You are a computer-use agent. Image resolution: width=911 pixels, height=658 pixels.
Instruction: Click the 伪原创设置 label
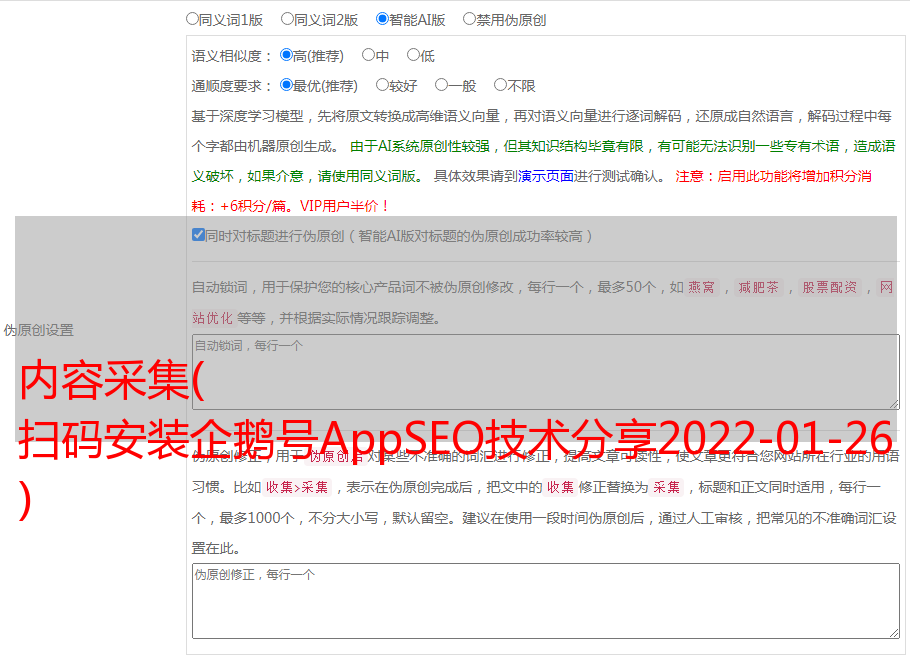[x=39, y=330]
